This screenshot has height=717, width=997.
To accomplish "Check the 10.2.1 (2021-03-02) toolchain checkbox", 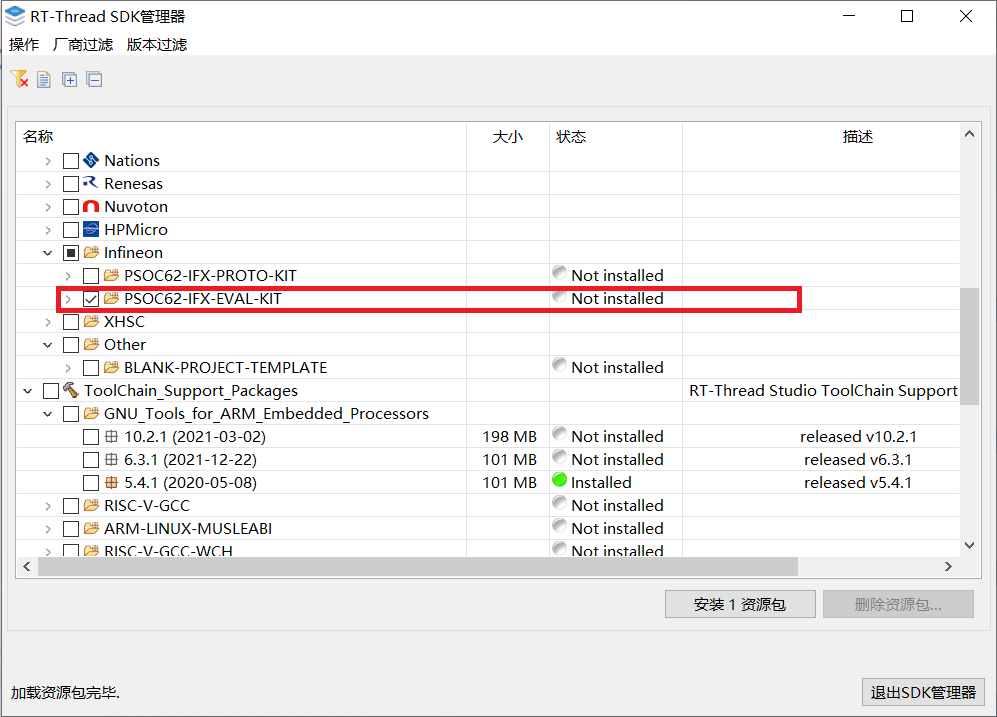I will (91, 437).
